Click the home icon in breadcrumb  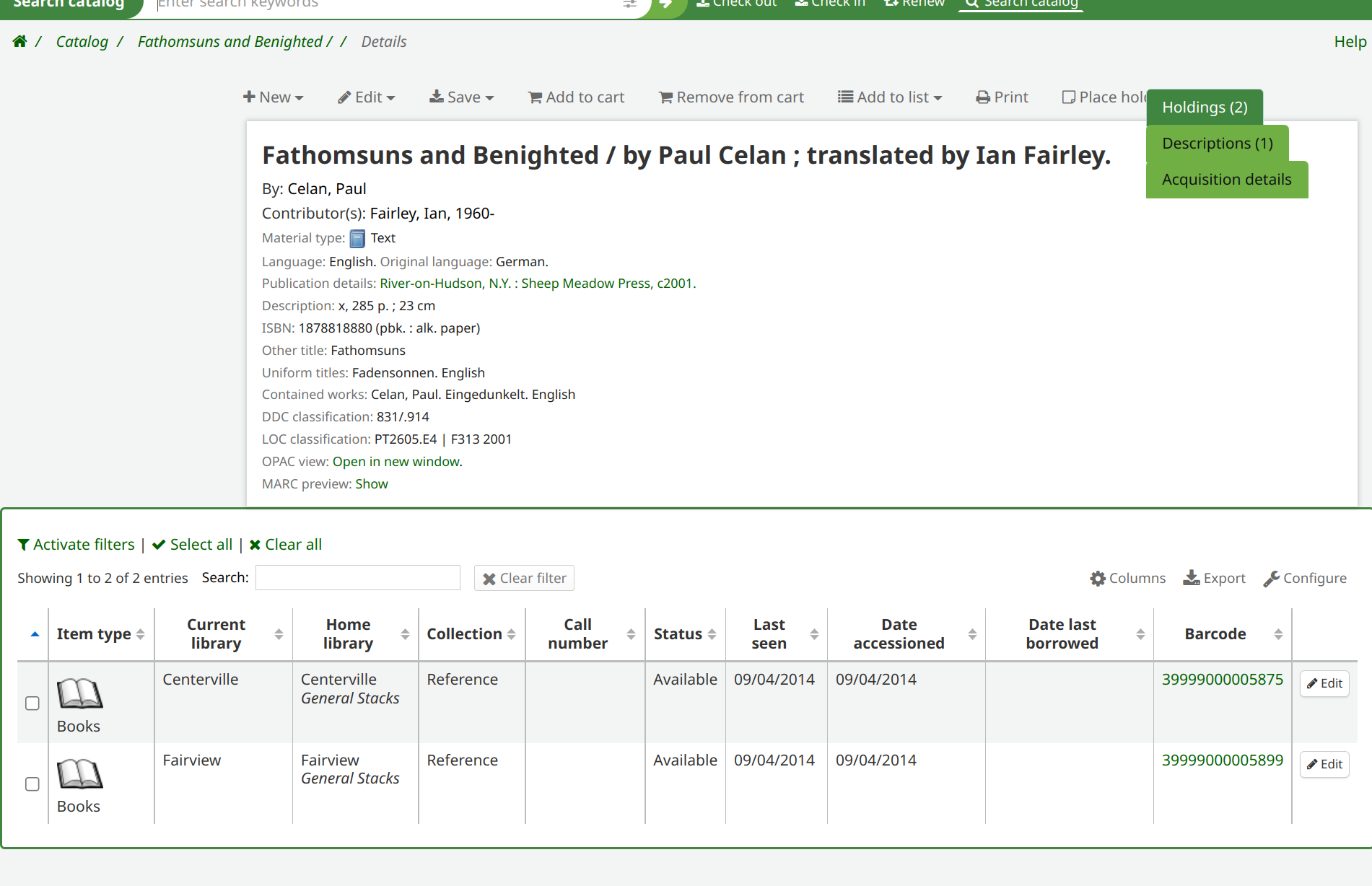point(19,42)
